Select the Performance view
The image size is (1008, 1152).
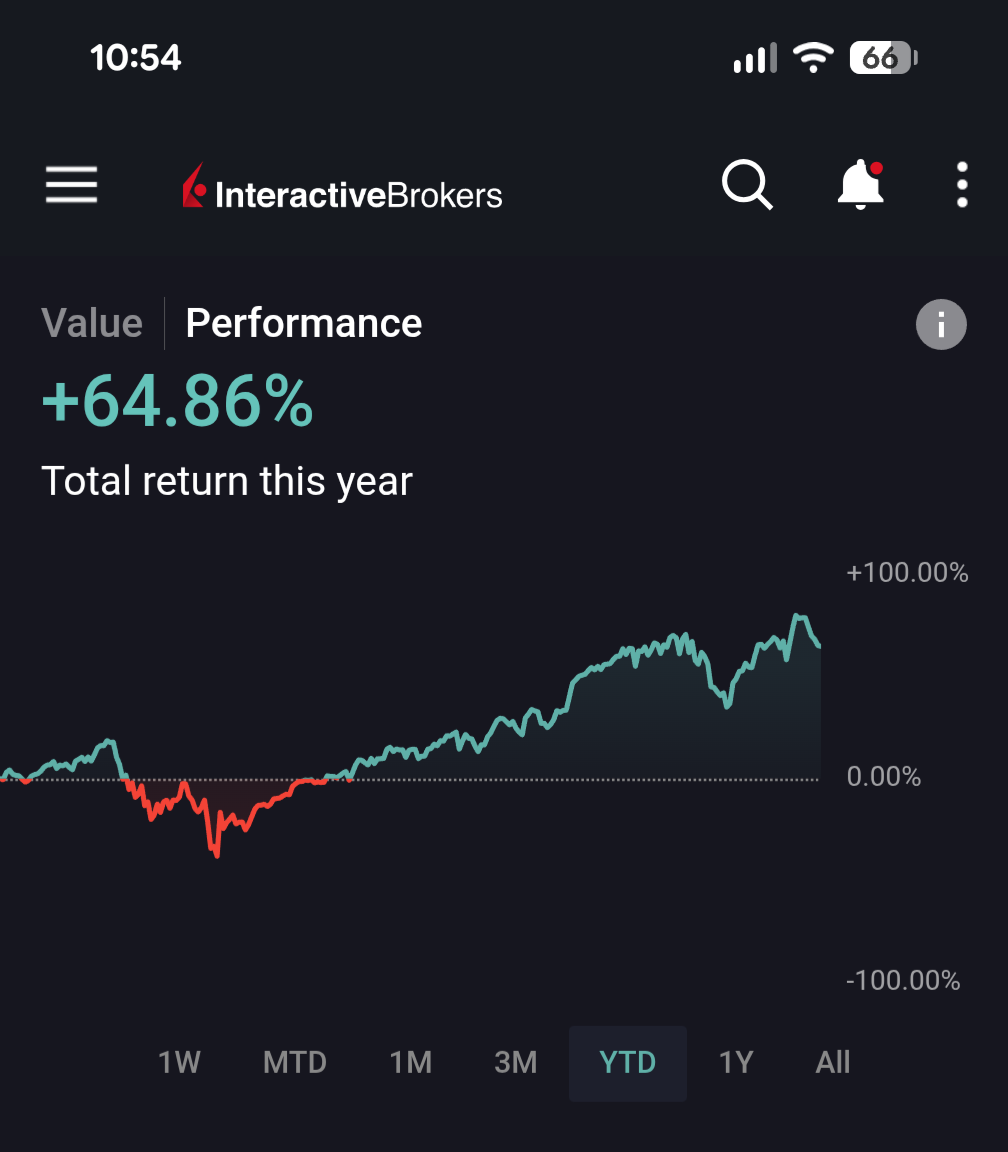[304, 323]
